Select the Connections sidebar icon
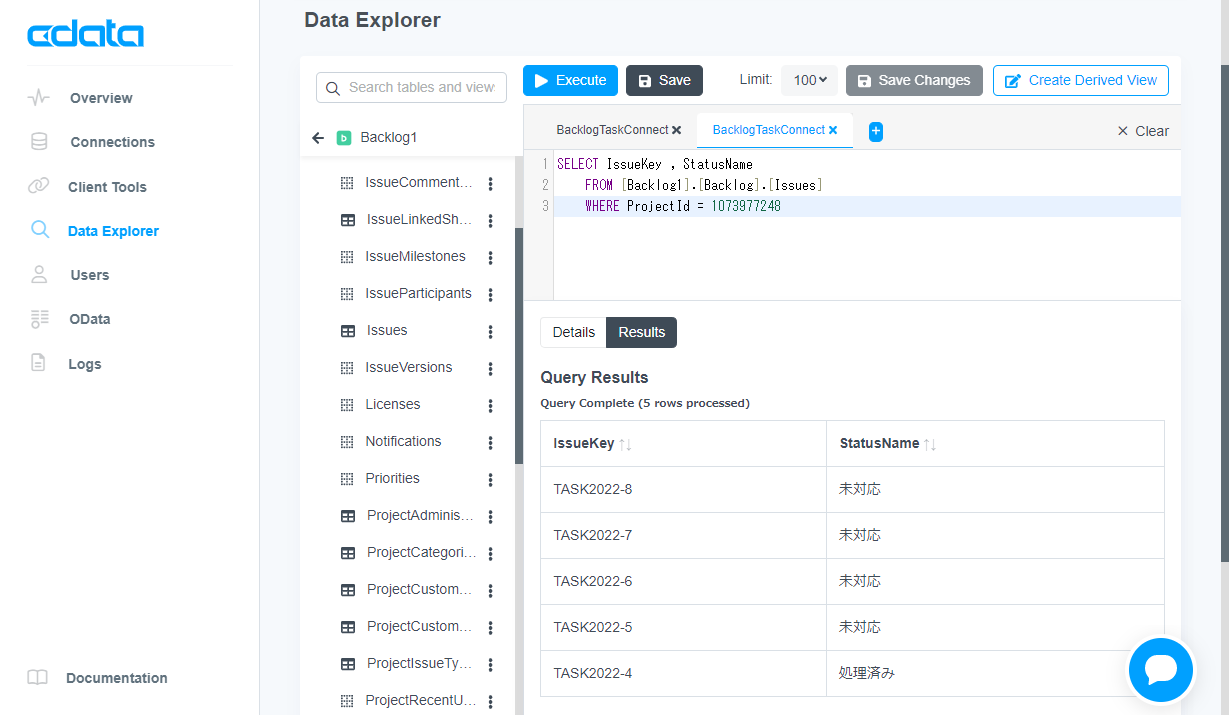1229x715 pixels. click(39, 142)
